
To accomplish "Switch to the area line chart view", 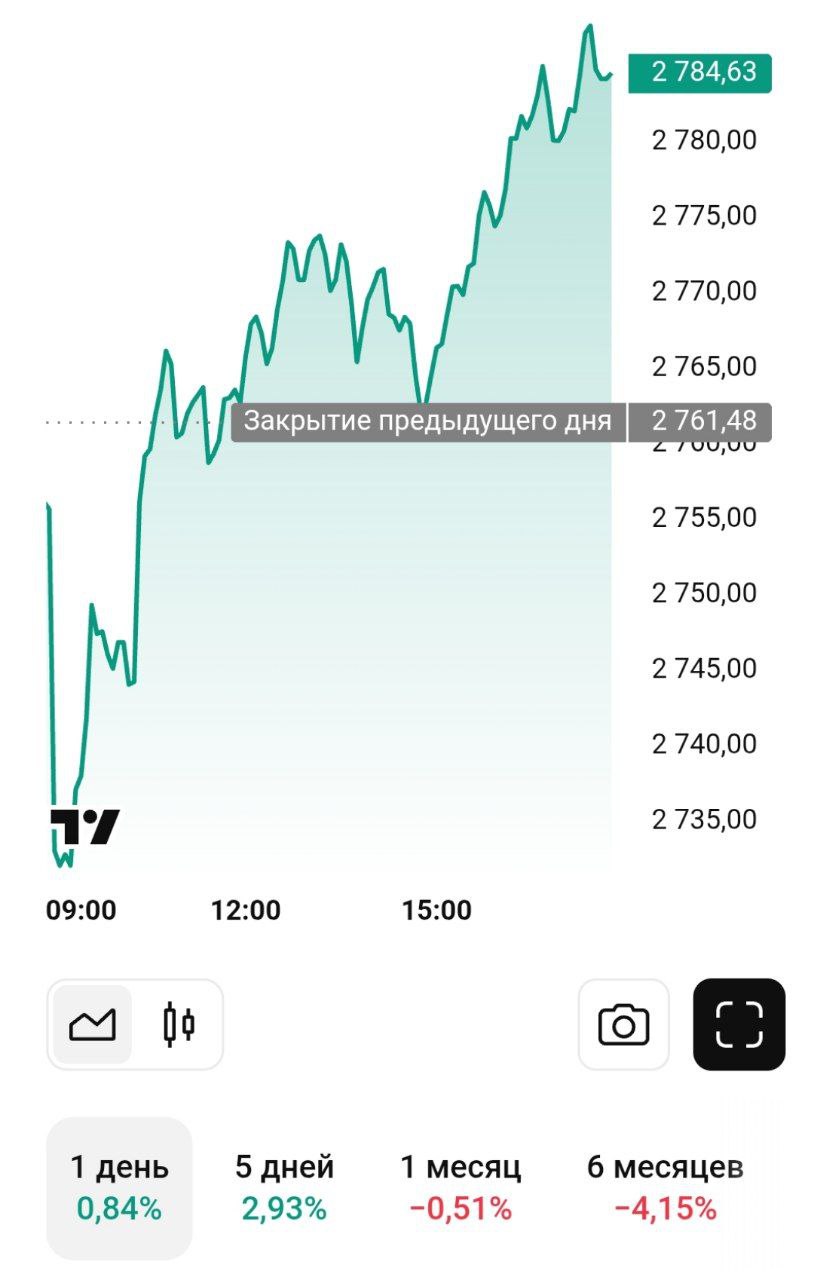I will coord(92,1024).
